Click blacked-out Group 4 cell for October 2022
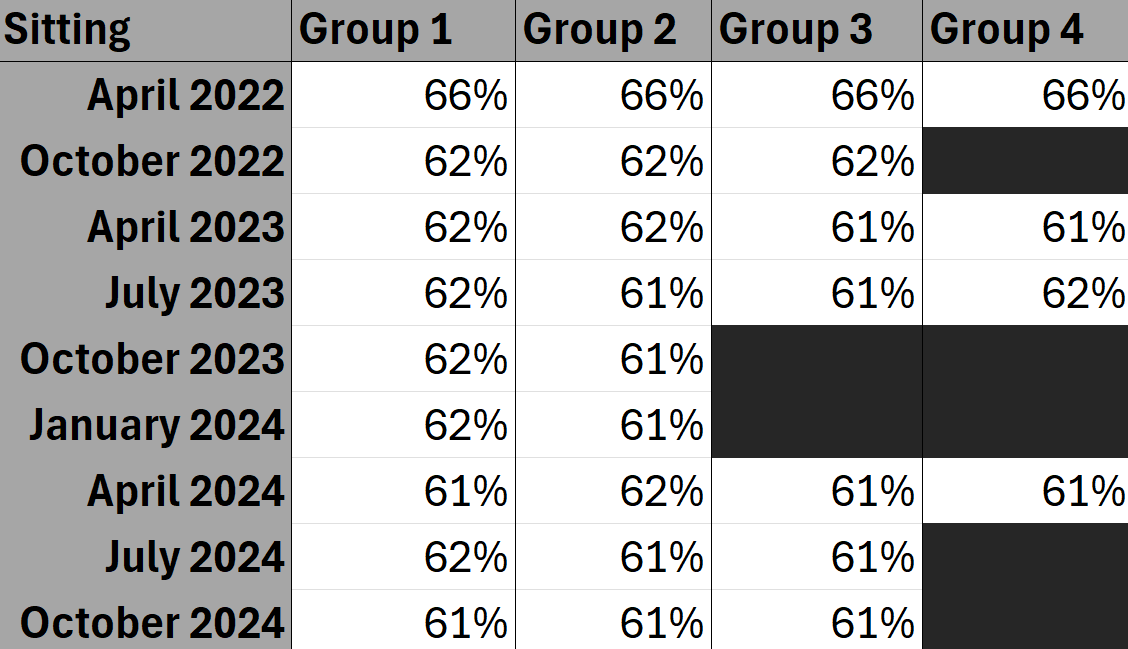The height and width of the screenshot is (649, 1128). tap(1025, 161)
